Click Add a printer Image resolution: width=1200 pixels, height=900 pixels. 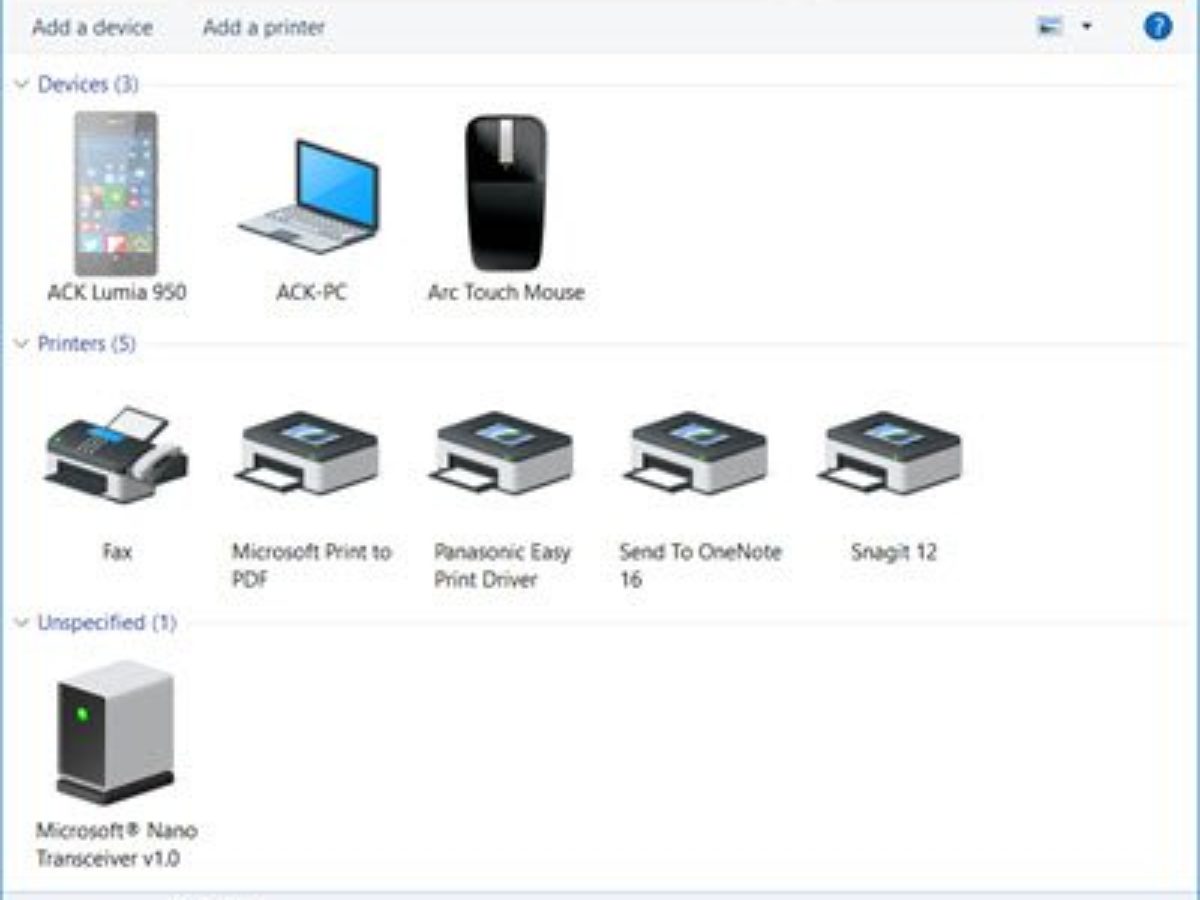click(x=264, y=27)
